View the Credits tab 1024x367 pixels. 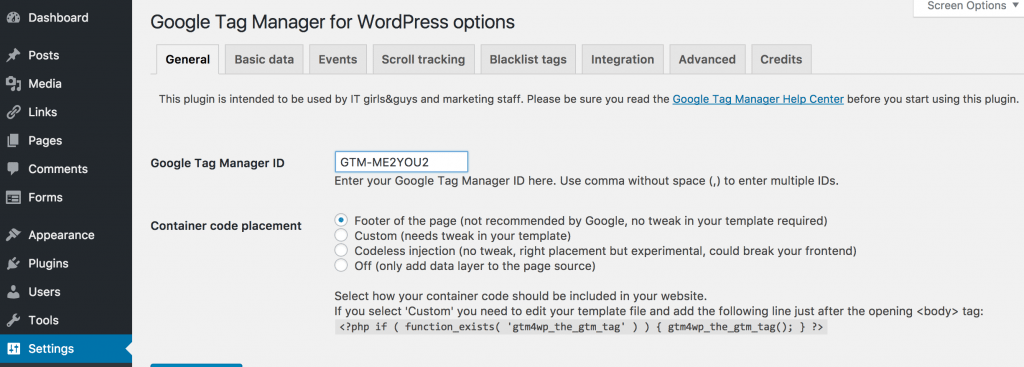point(781,59)
